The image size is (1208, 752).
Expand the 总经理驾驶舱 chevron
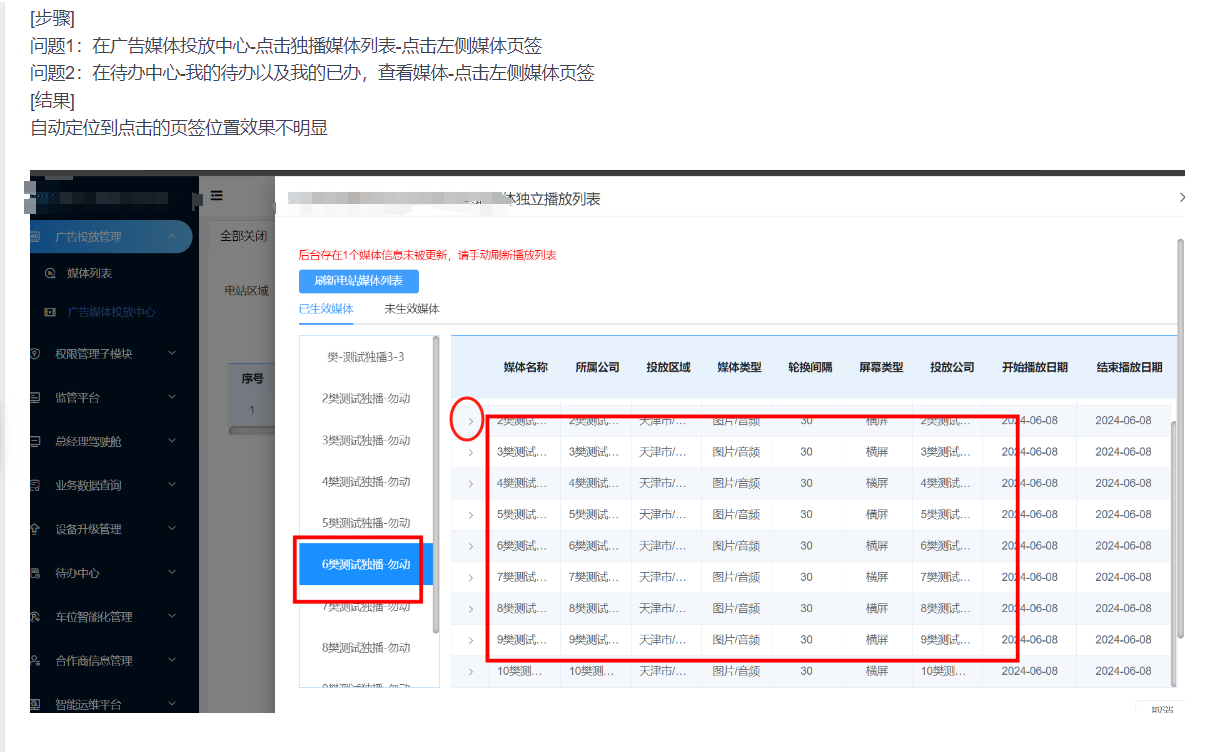coord(172,441)
